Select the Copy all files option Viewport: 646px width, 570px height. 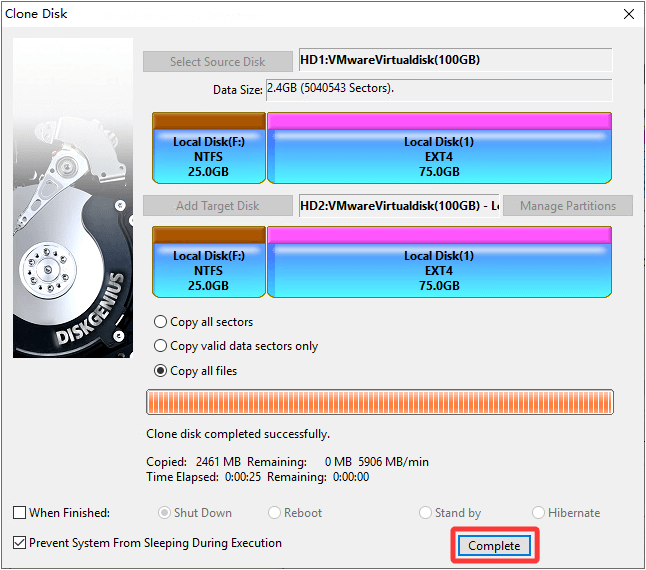[160, 371]
